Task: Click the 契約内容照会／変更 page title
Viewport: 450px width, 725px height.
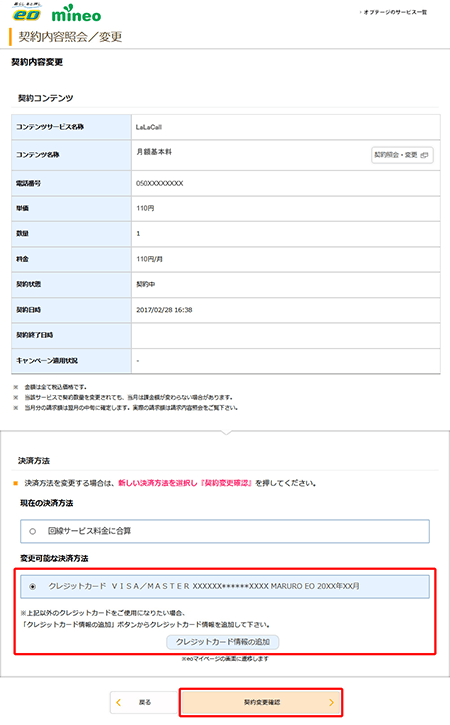Action: [x=70, y=37]
